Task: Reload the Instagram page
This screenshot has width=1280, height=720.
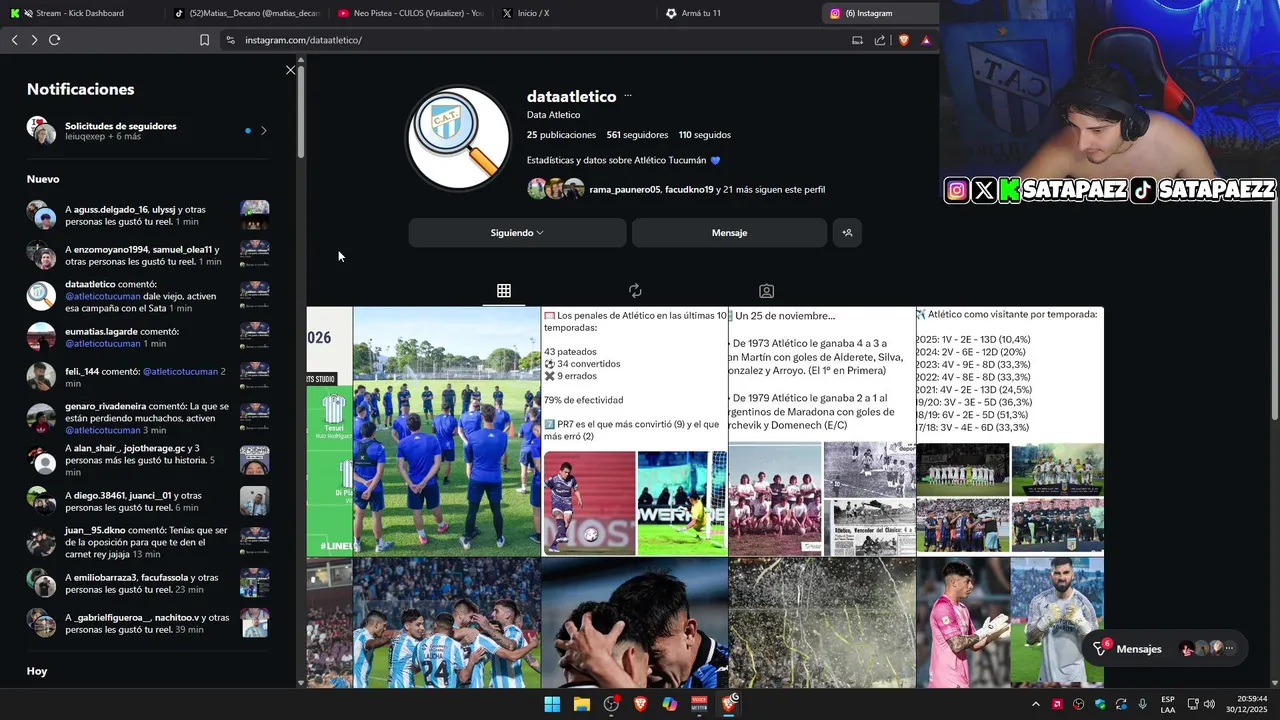Action: 55,40
